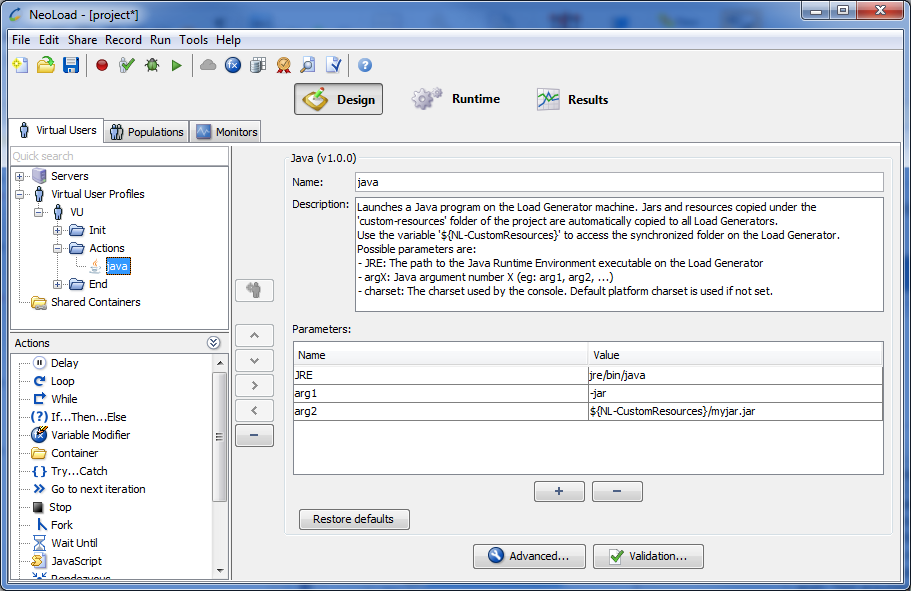Image resolution: width=911 pixels, height=591 pixels.
Task: Click the cloud toolbar icon
Action: [207, 65]
